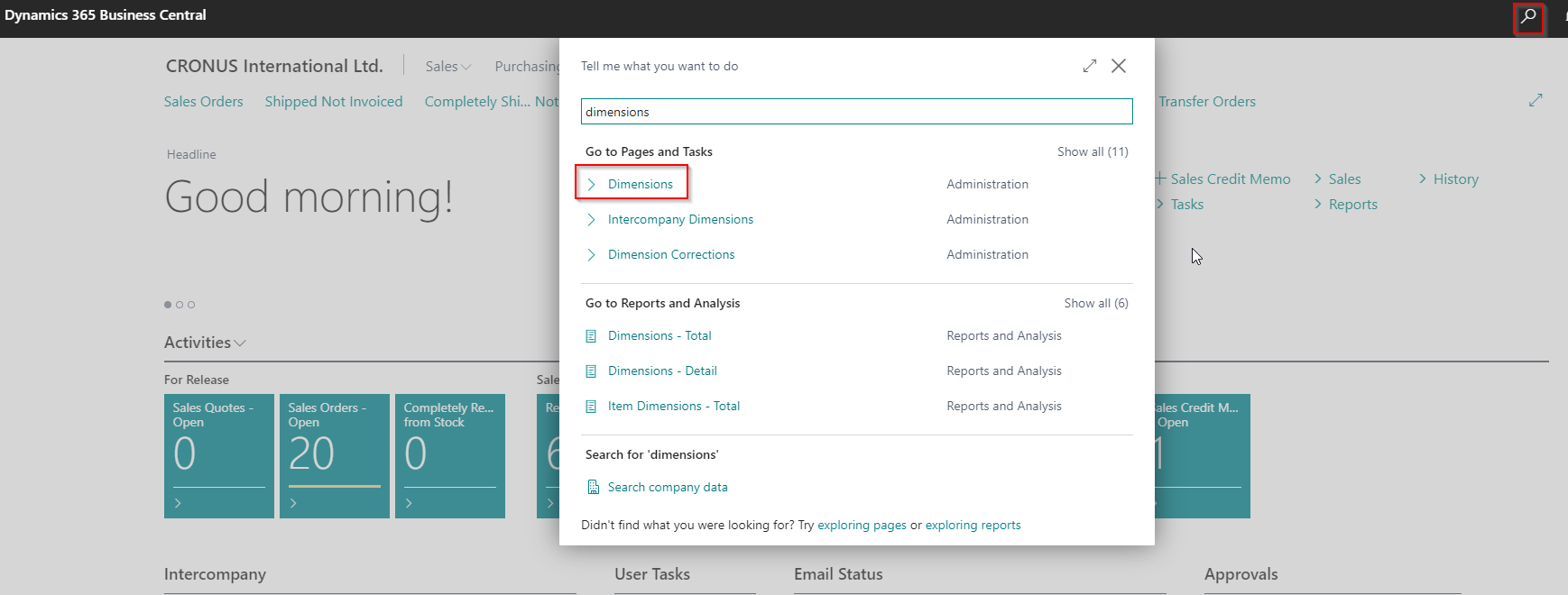Open Completely Reserved from Stock tile
Image resolution: width=1568 pixels, height=595 pixels.
[450, 455]
